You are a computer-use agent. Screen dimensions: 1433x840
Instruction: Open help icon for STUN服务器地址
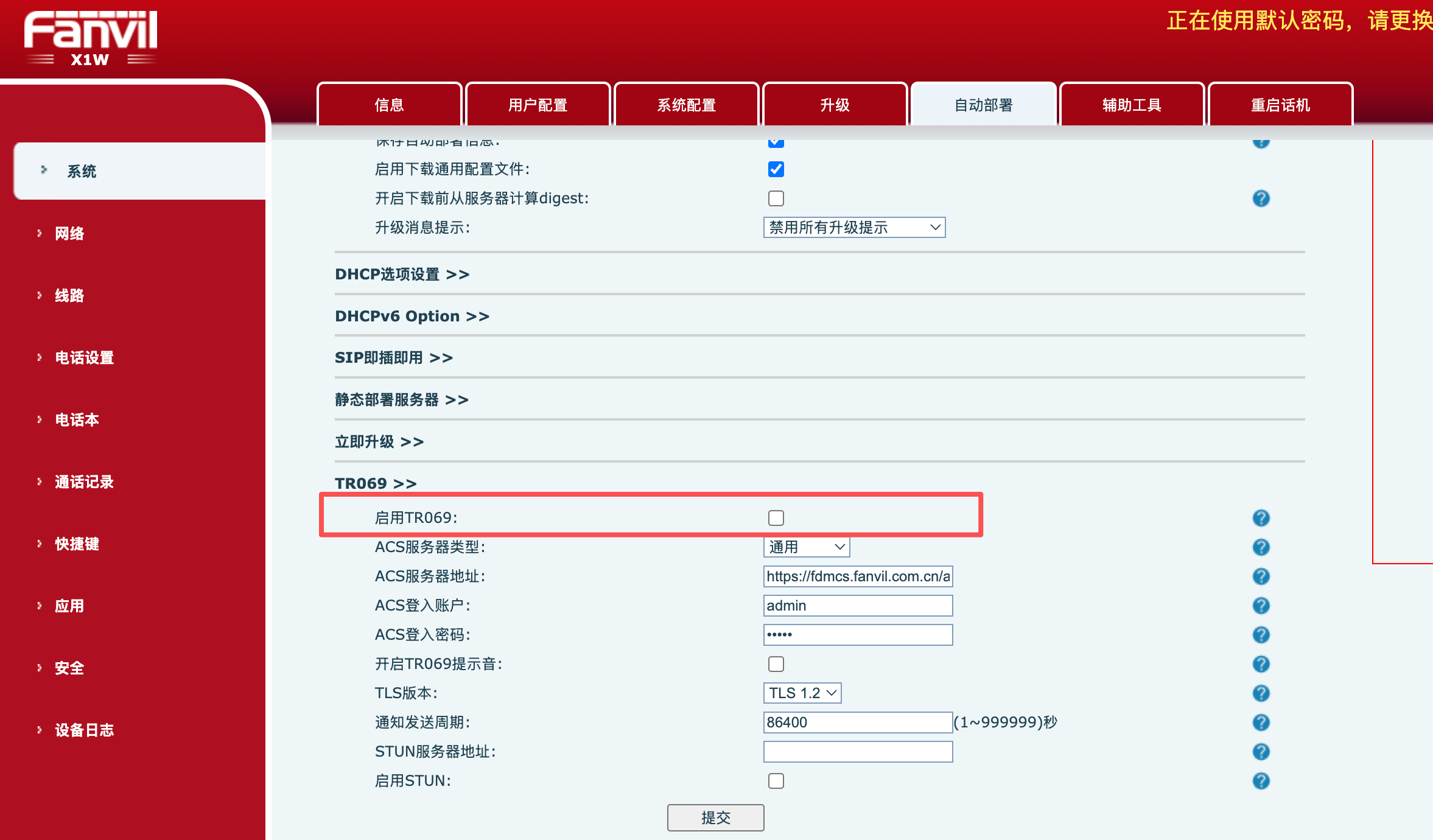pyautogui.click(x=1261, y=752)
